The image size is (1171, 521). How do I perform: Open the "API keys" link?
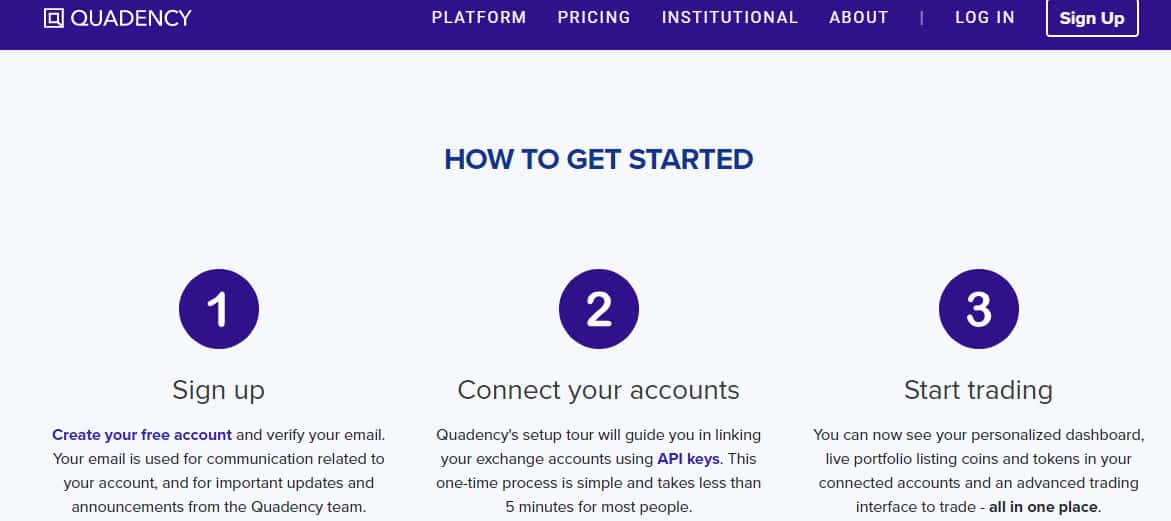pyautogui.click(x=688, y=459)
